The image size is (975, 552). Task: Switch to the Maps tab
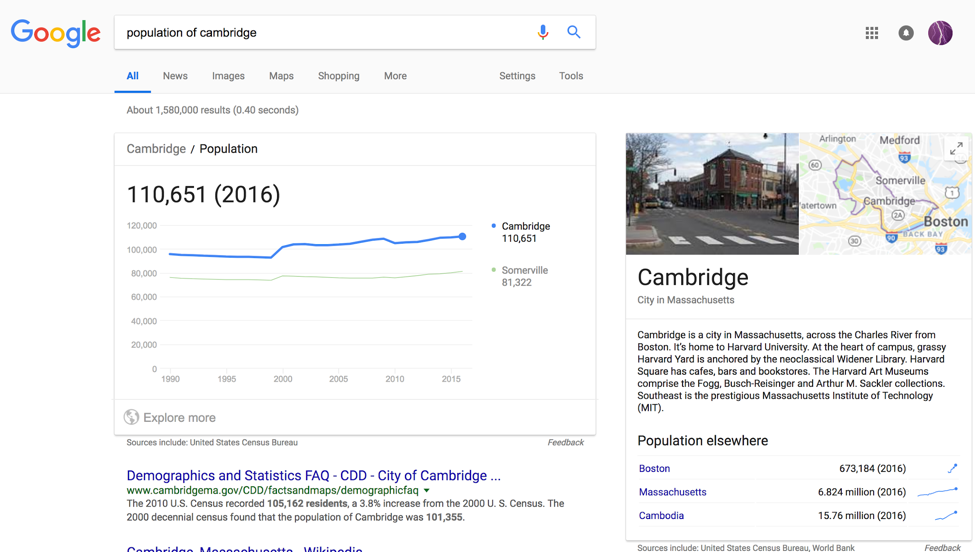click(281, 76)
